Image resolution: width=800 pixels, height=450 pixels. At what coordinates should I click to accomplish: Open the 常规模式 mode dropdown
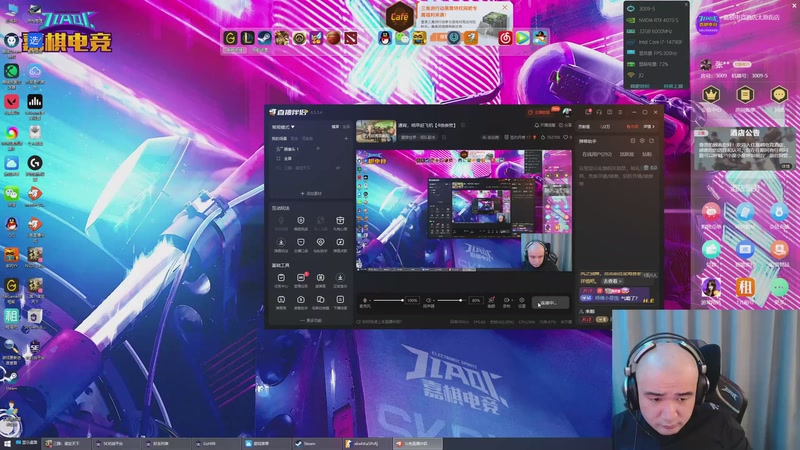pyautogui.click(x=283, y=127)
